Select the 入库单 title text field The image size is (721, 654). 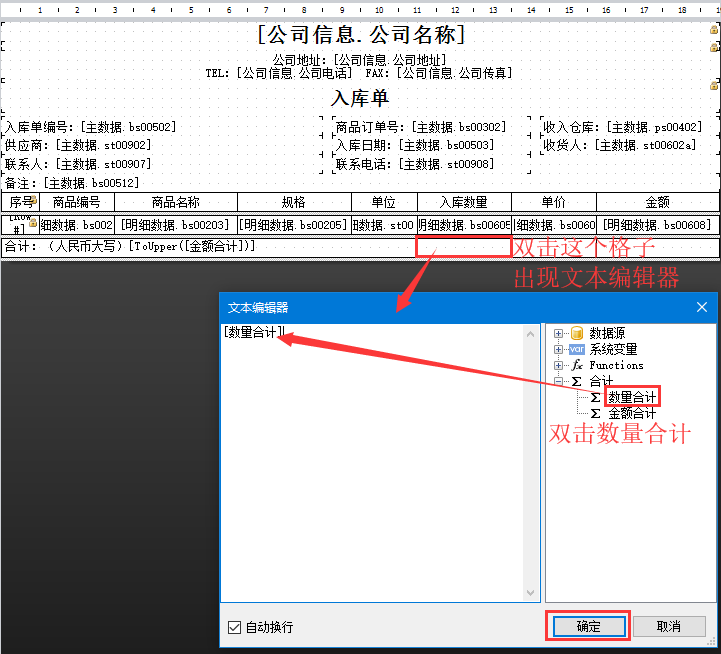tap(360, 98)
